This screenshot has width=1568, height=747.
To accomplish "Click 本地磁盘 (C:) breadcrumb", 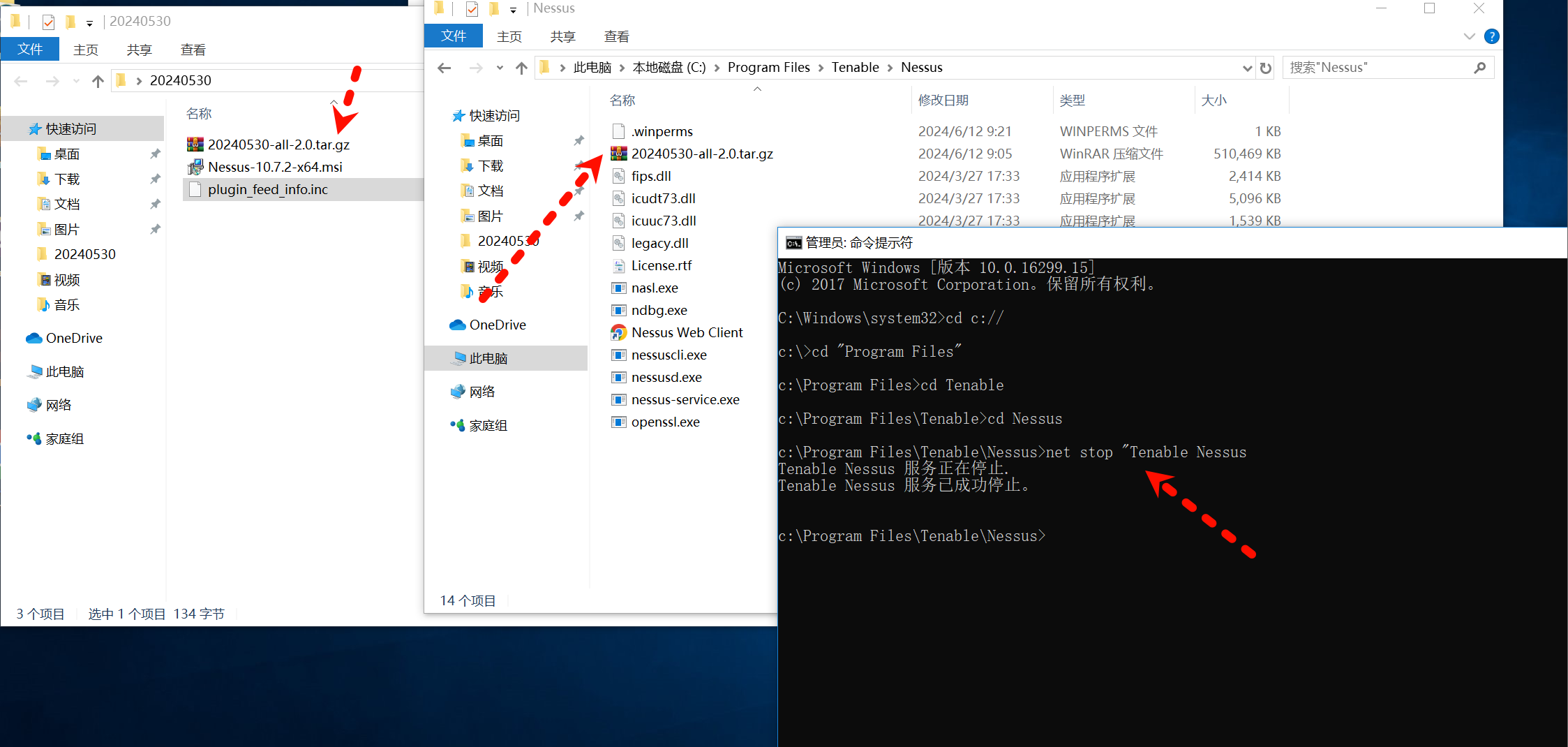I will pyautogui.click(x=669, y=68).
